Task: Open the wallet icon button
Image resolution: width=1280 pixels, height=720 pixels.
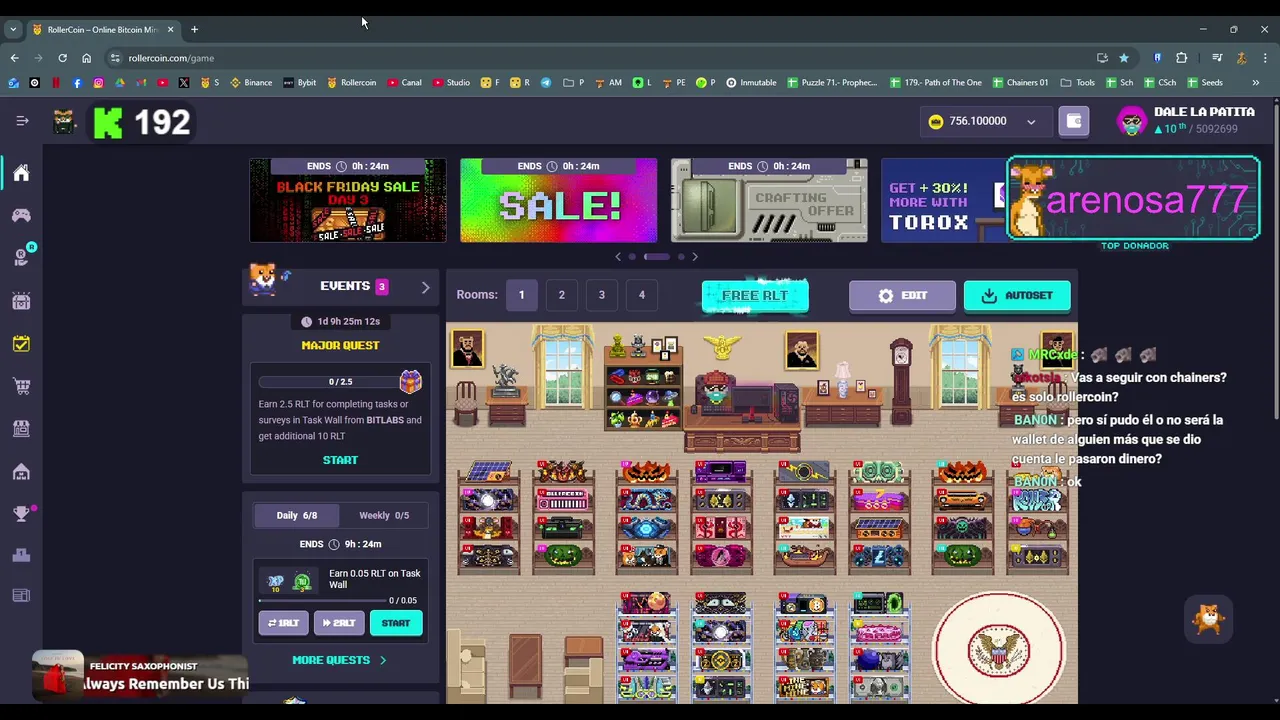Action: tap(1074, 121)
